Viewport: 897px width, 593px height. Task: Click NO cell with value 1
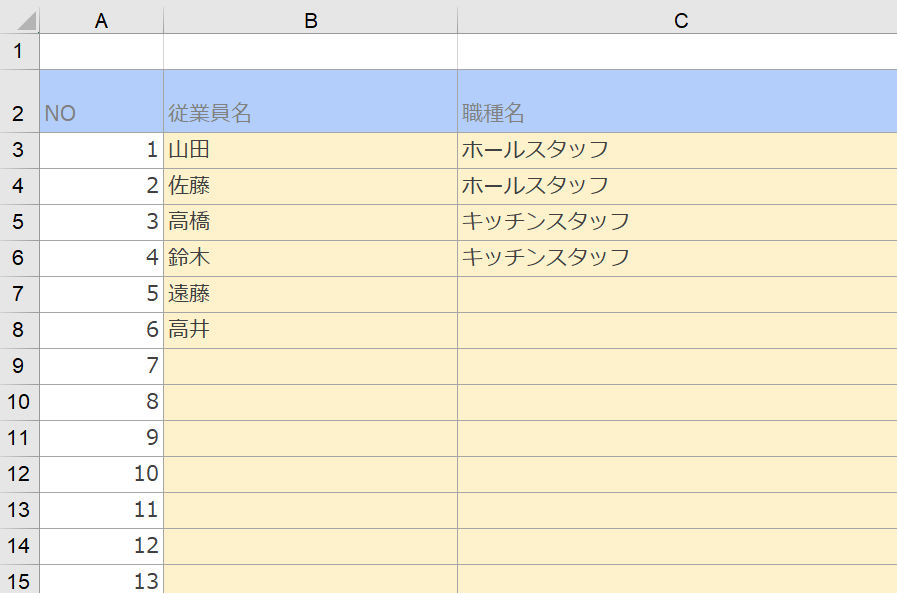click(x=101, y=150)
